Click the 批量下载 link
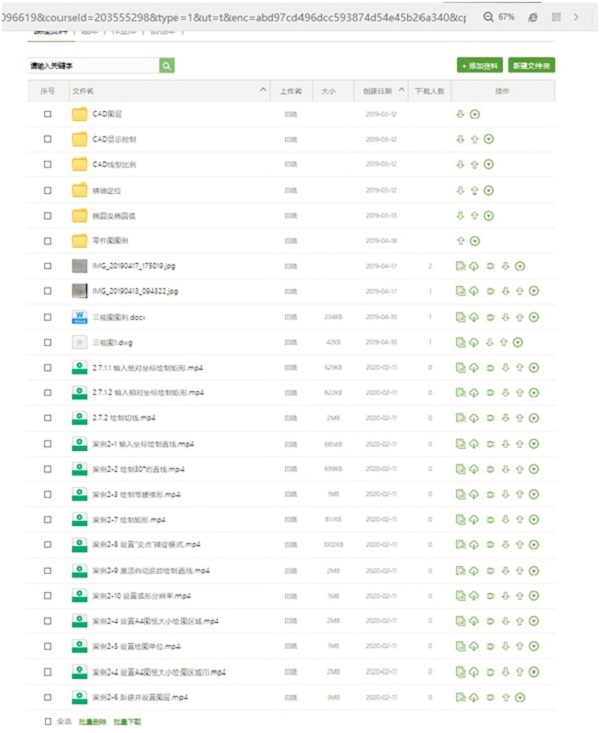 tap(127, 720)
